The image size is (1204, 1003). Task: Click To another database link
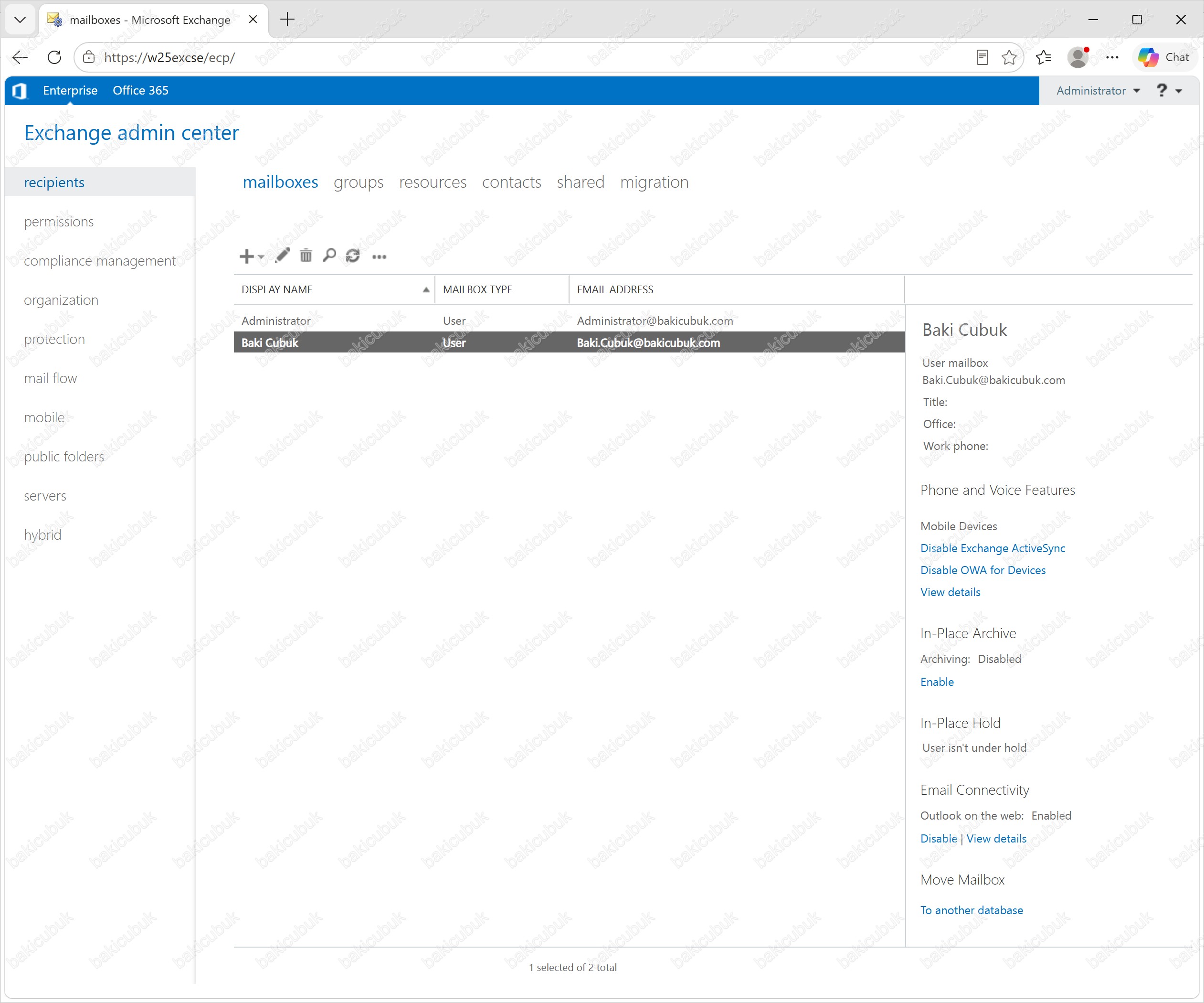pyautogui.click(x=971, y=910)
